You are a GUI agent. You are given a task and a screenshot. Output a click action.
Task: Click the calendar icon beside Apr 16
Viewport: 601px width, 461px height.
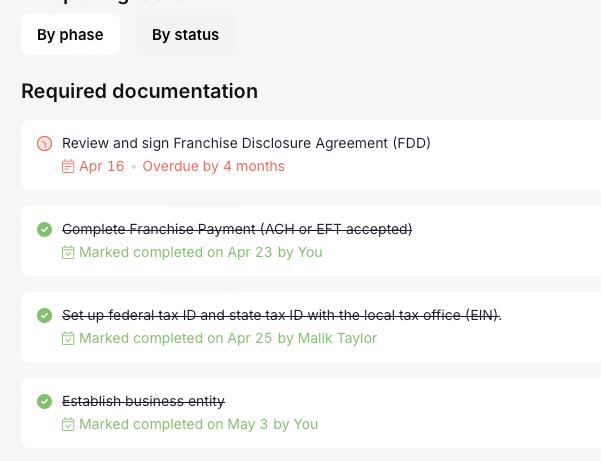point(68,167)
